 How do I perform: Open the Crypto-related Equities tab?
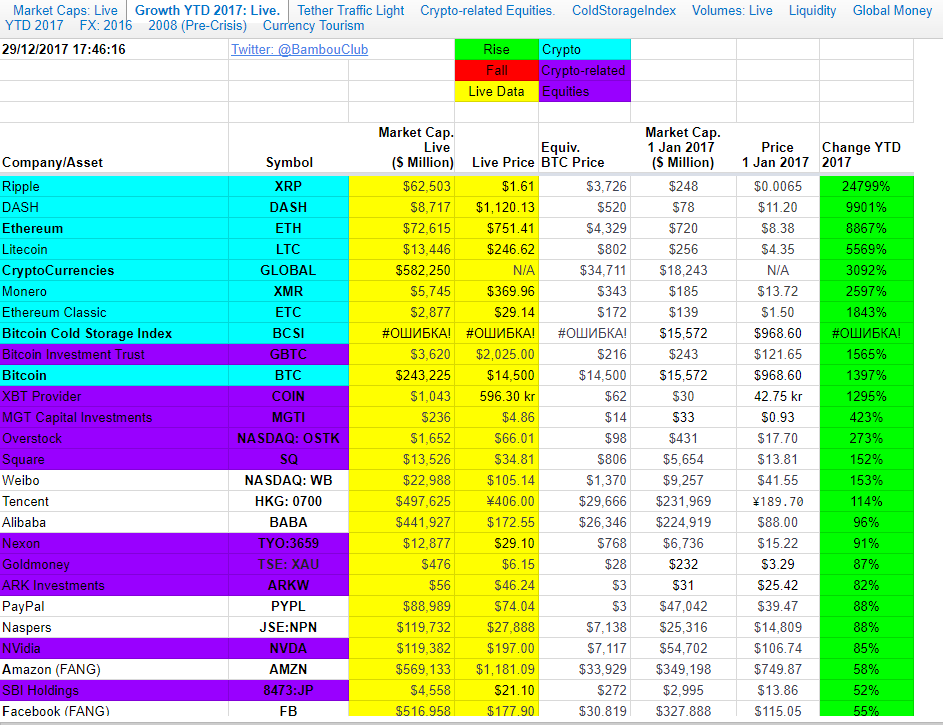tap(487, 10)
